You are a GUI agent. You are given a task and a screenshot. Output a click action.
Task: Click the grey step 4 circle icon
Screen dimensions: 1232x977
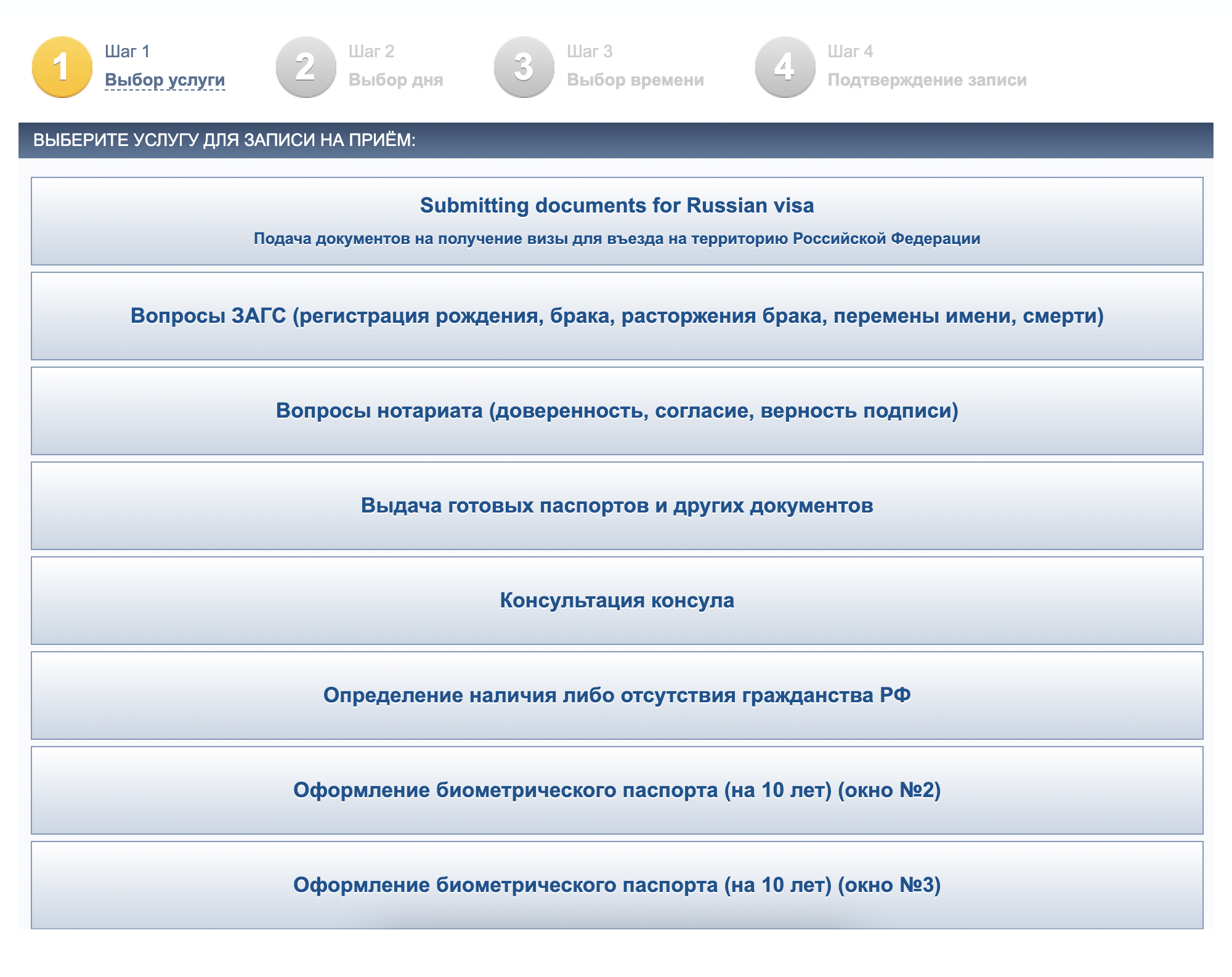[x=785, y=67]
